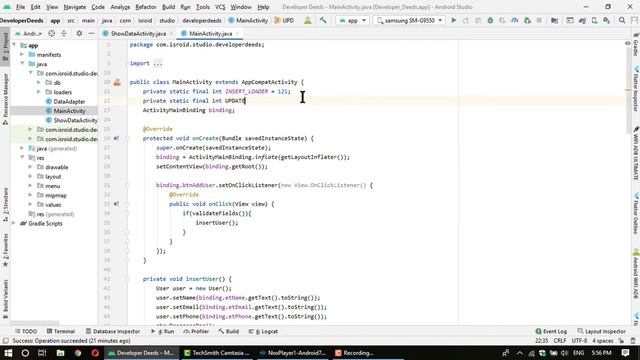This screenshot has height=360, width=640.
Task: Click the CRLF line separator indicator
Action: pos(560,341)
